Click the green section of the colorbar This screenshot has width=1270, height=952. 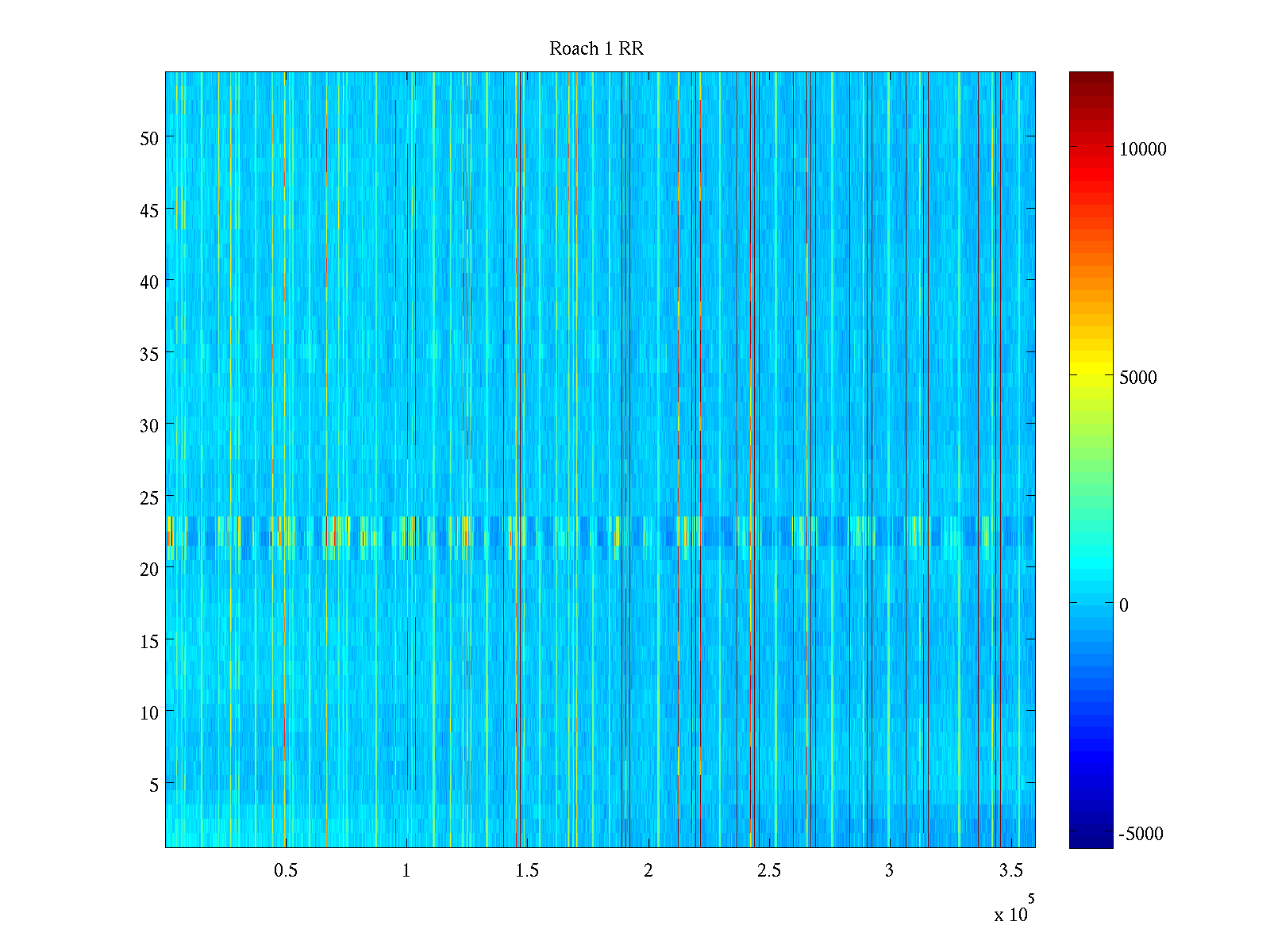1091,468
